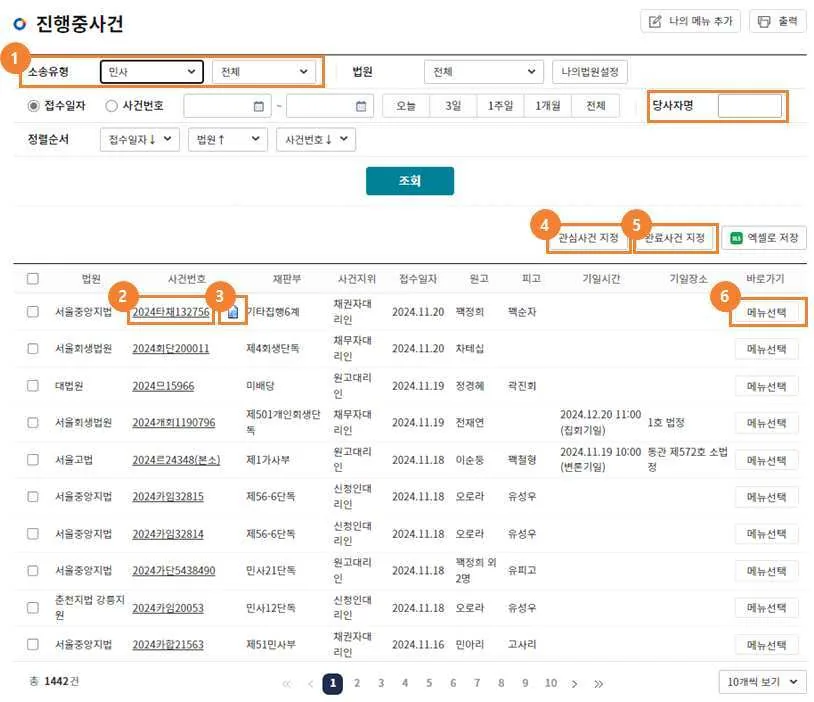Click 메뉴선택 for case 2024카합21563
The height and width of the screenshot is (702, 814).
coord(766,645)
